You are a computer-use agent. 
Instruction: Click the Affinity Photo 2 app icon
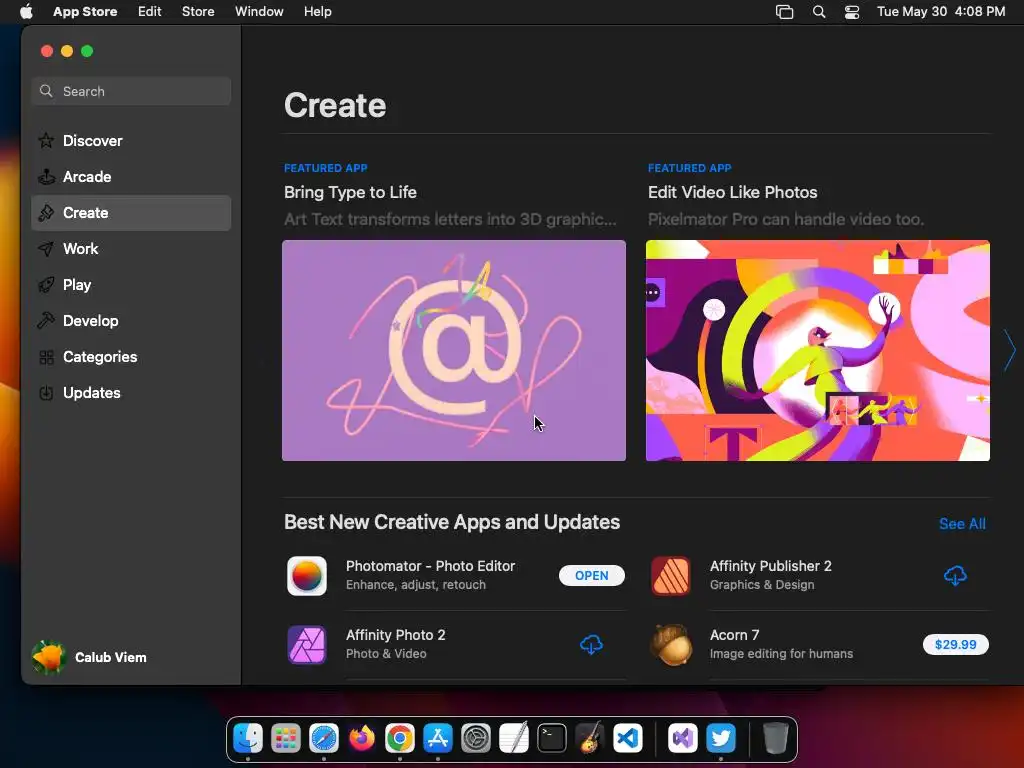coord(307,645)
